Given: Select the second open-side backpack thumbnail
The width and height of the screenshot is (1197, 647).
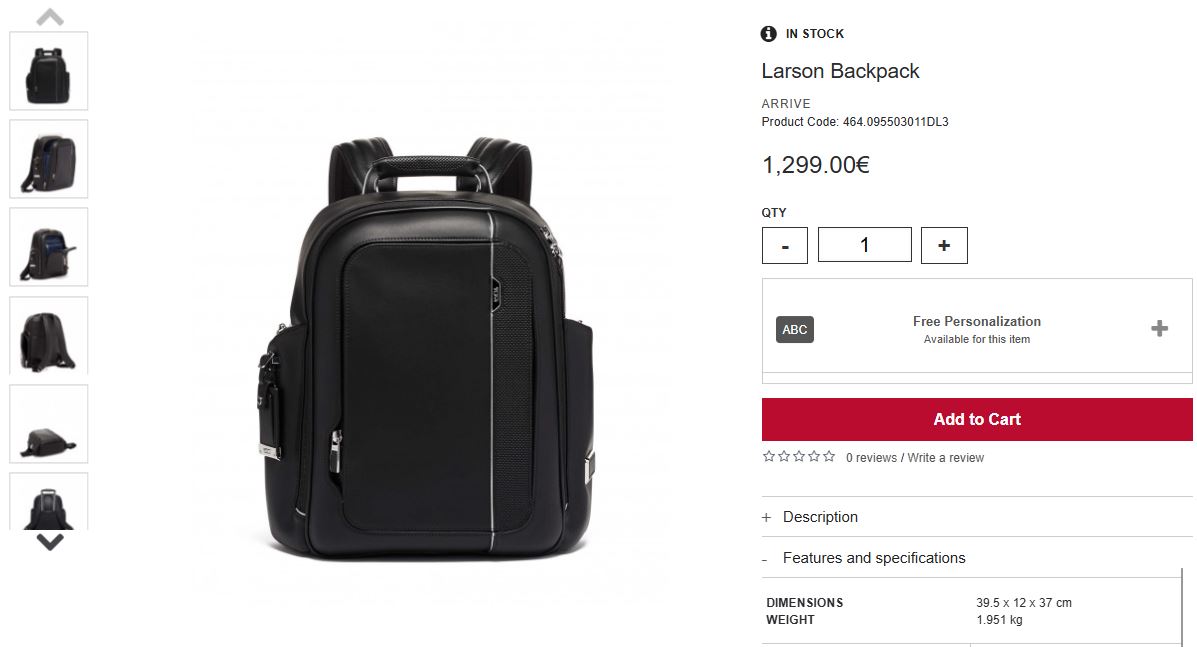Looking at the screenshot, I should click(49, 159).
